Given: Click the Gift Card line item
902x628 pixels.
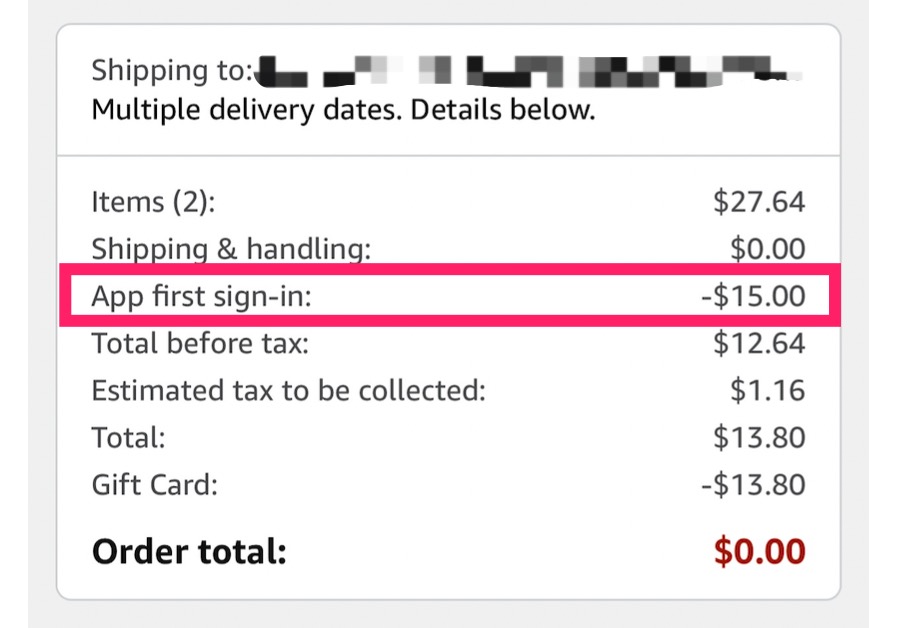Looking at the screenshot, I should click(150, 485).
